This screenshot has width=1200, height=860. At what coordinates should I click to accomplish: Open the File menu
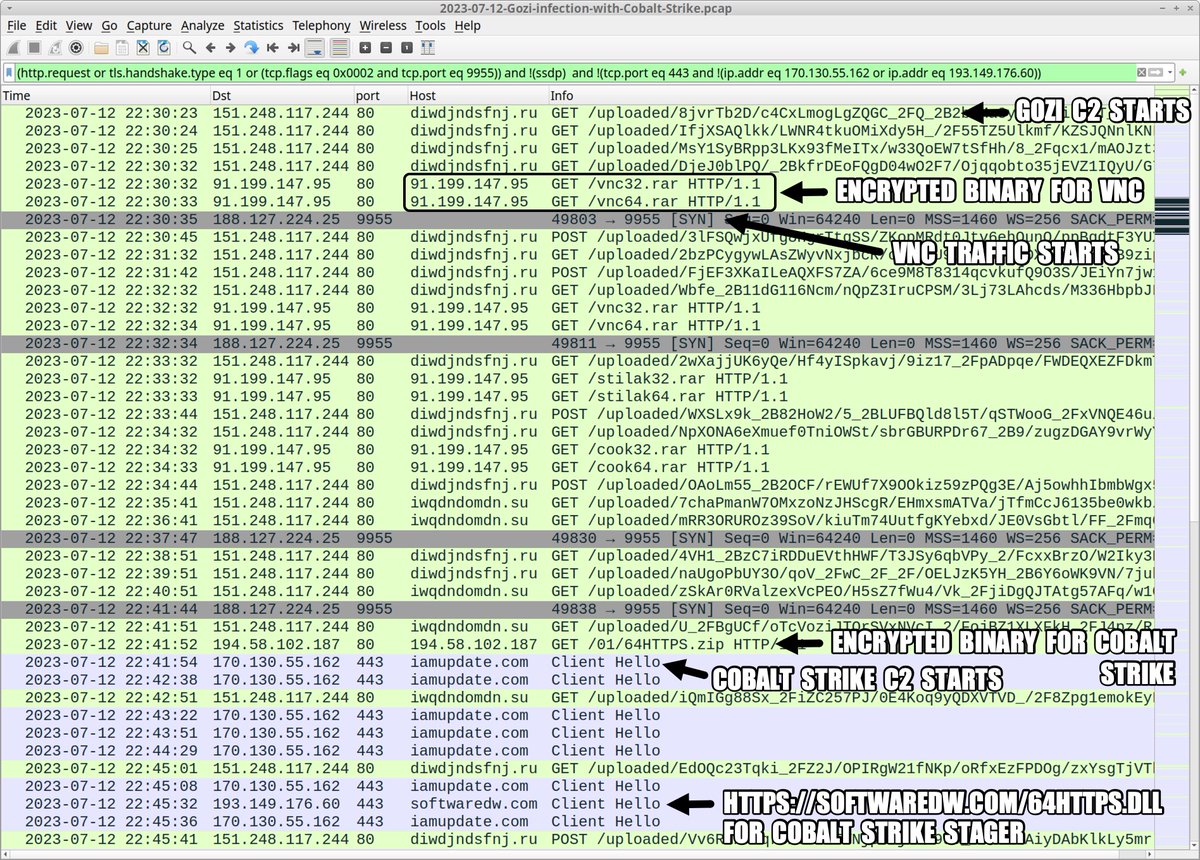point(17,25)
